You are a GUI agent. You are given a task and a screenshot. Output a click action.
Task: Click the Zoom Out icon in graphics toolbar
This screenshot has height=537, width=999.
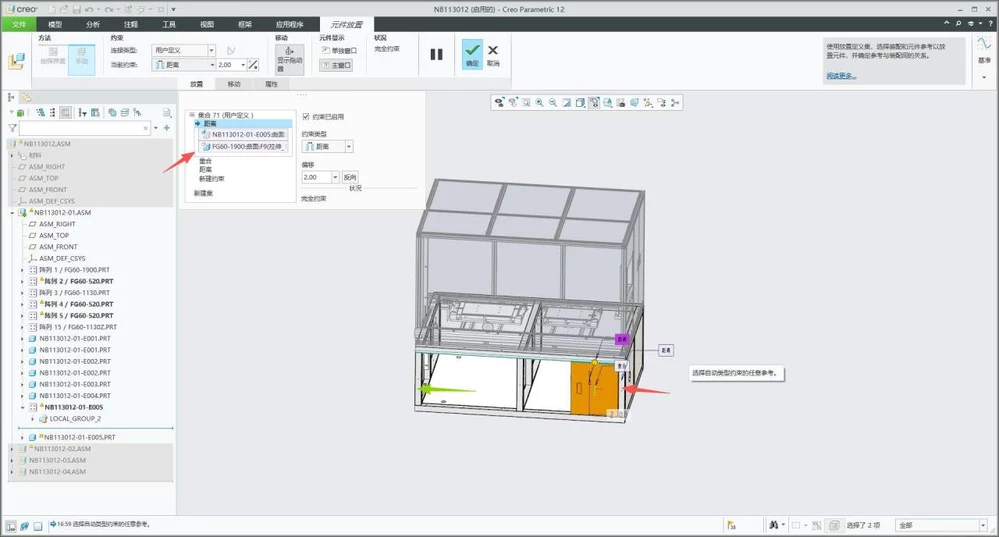click(x=553, y=103)
